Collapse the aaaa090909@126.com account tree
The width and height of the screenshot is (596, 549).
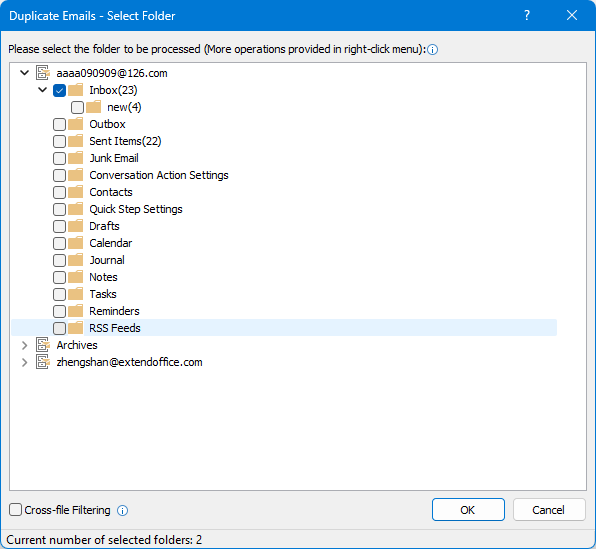(24, 73)
